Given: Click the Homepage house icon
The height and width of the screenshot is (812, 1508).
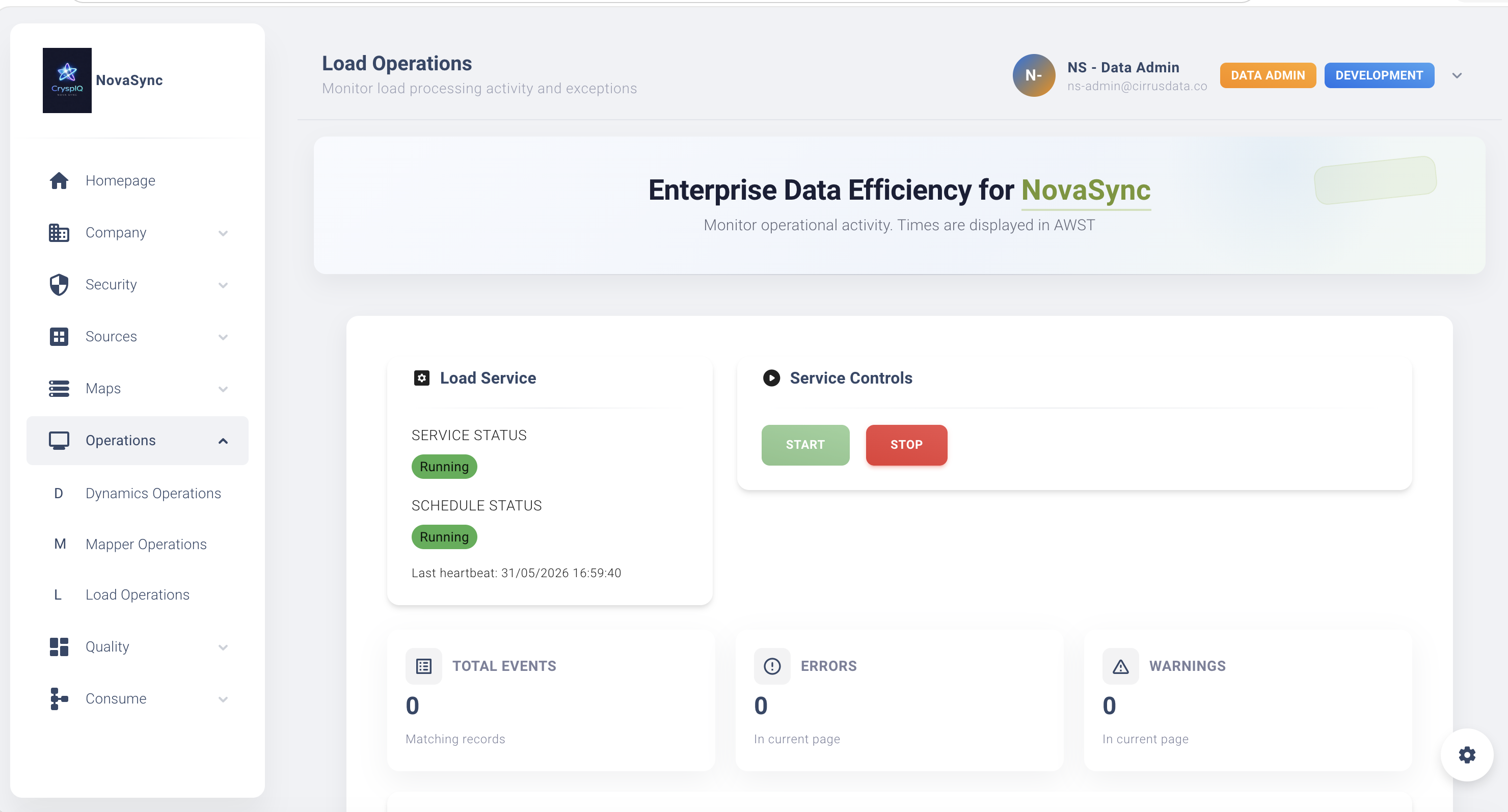Looking at the screenshot, I should (59, 180).
